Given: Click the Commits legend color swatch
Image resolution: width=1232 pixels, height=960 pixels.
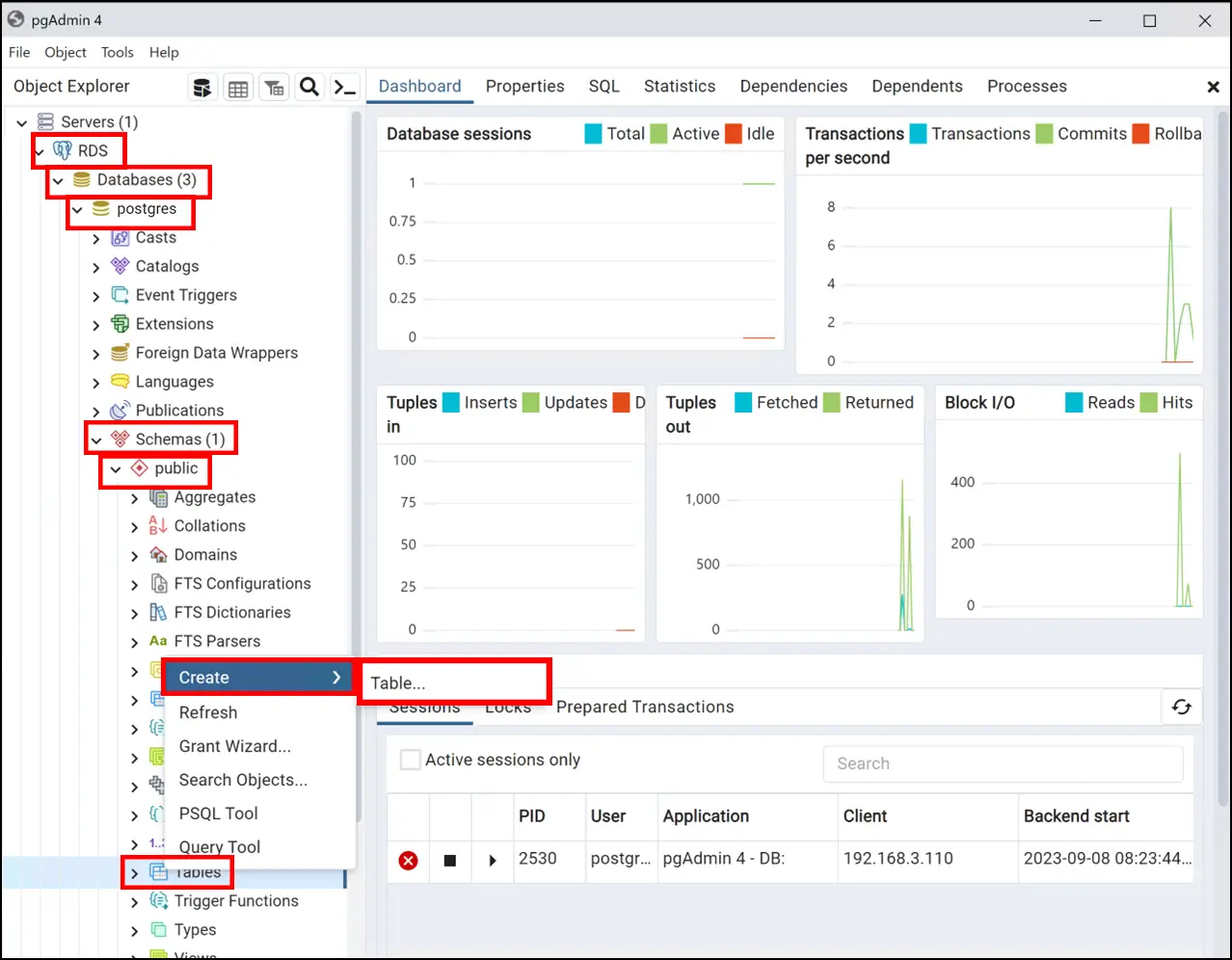Looking at the screenshot, I should click(1044, 133).
